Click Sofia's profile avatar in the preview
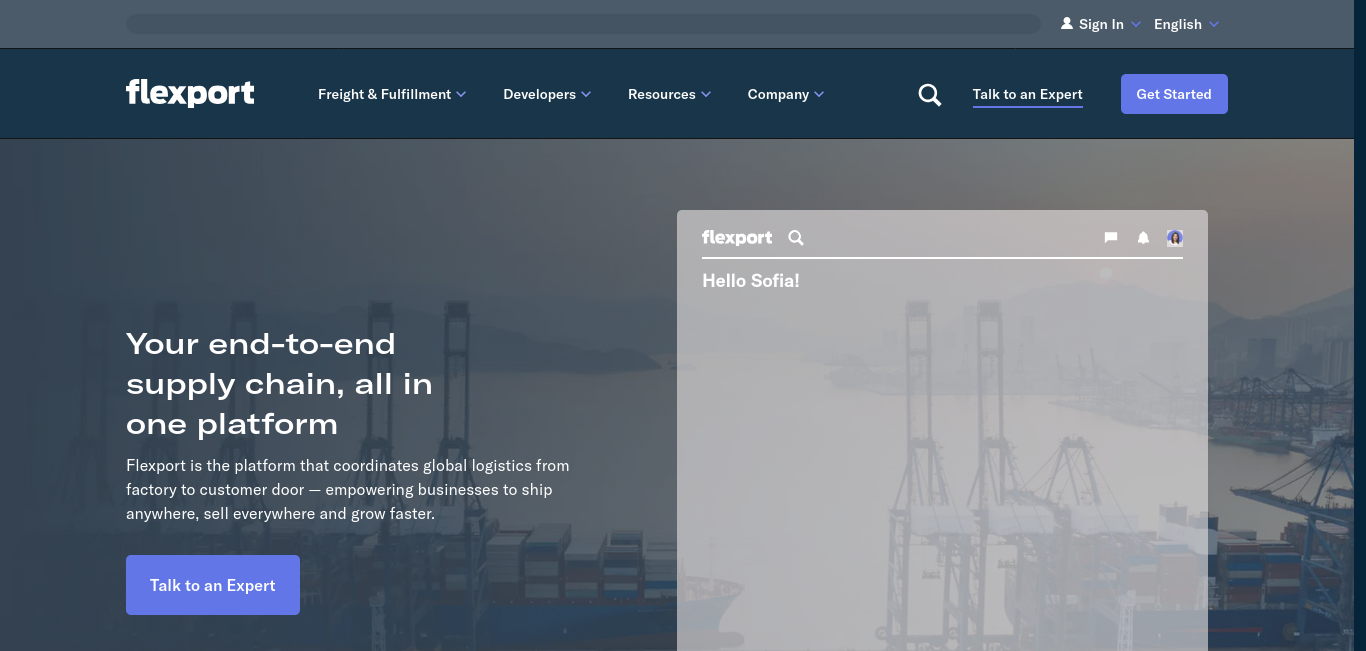The width and height of the screenshot is (1366, 651). pos(1175,238)
